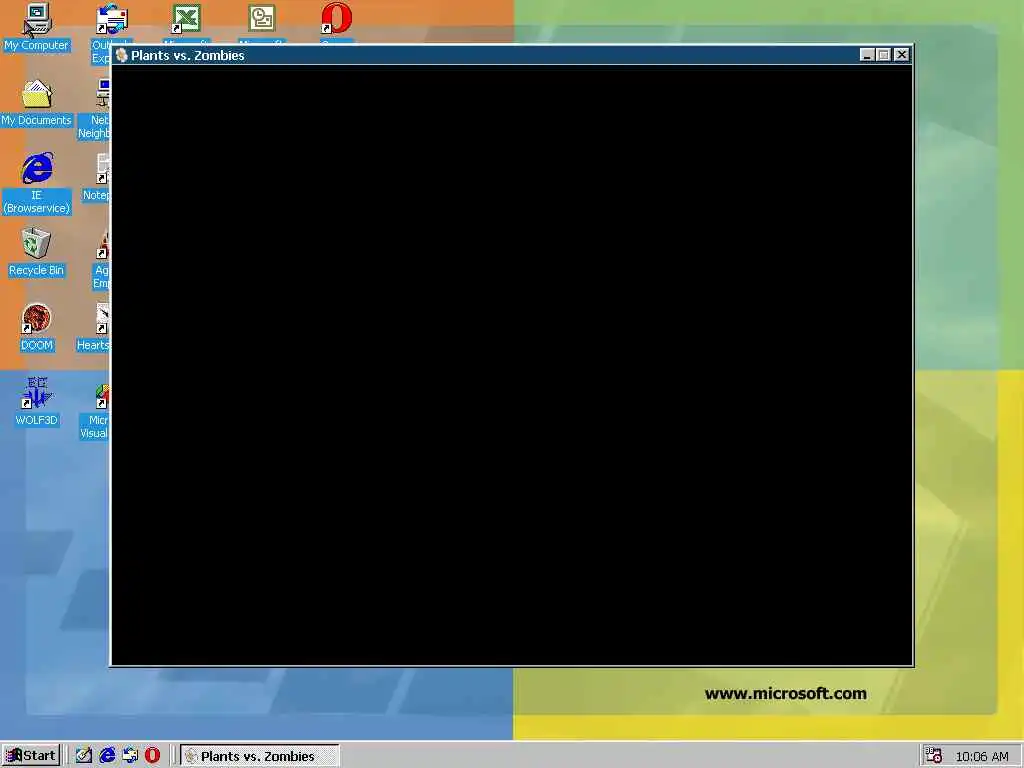Screen dimensions: 1024x768
Task: Select the Outlook Express desktop icon
Action: [x=112, y=18]
